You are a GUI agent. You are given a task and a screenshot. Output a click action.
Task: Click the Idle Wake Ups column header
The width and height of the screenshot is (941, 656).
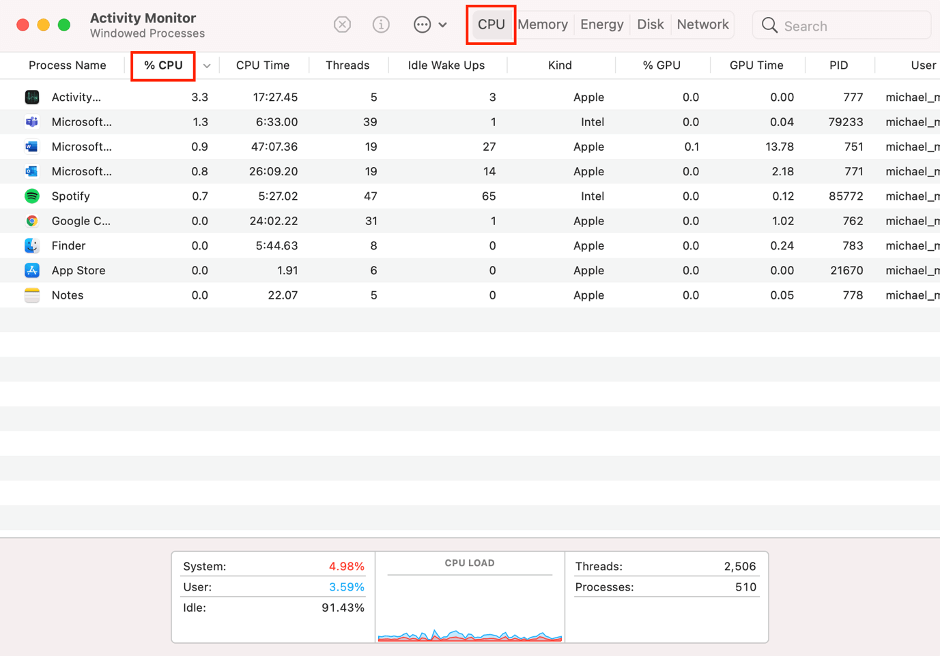tap(446, 66)
